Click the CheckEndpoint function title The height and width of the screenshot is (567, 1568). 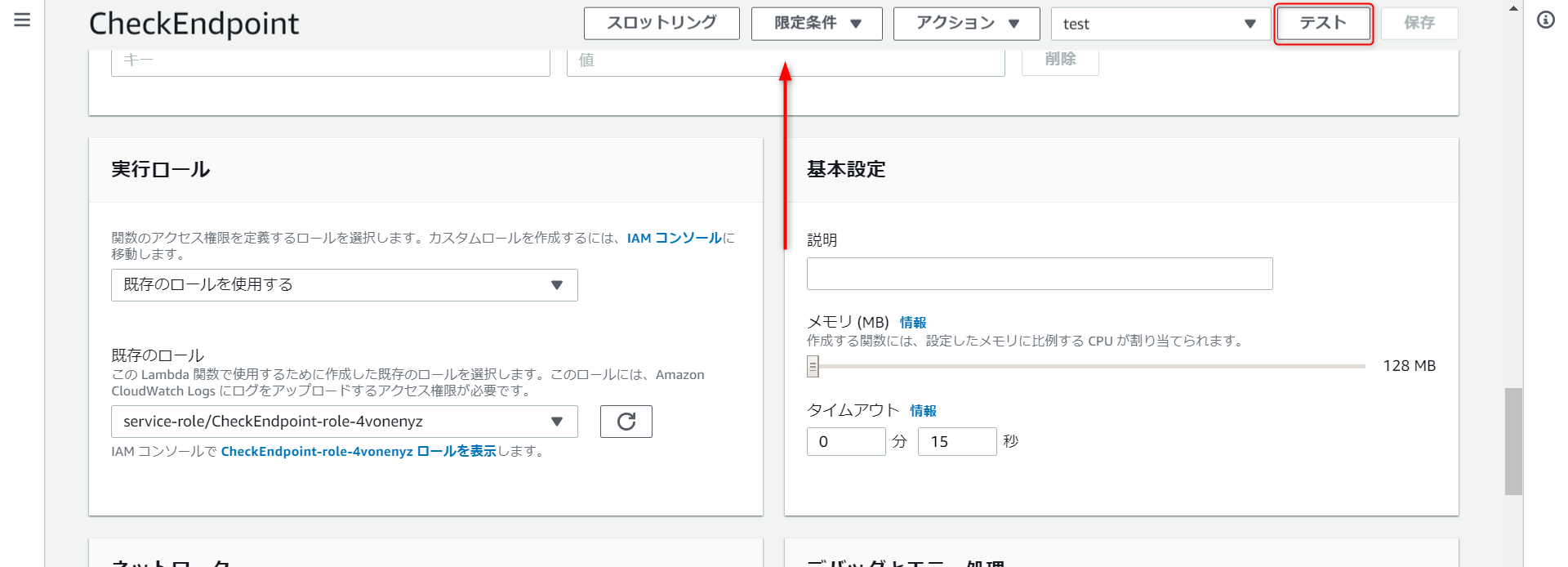coord(194,24)
